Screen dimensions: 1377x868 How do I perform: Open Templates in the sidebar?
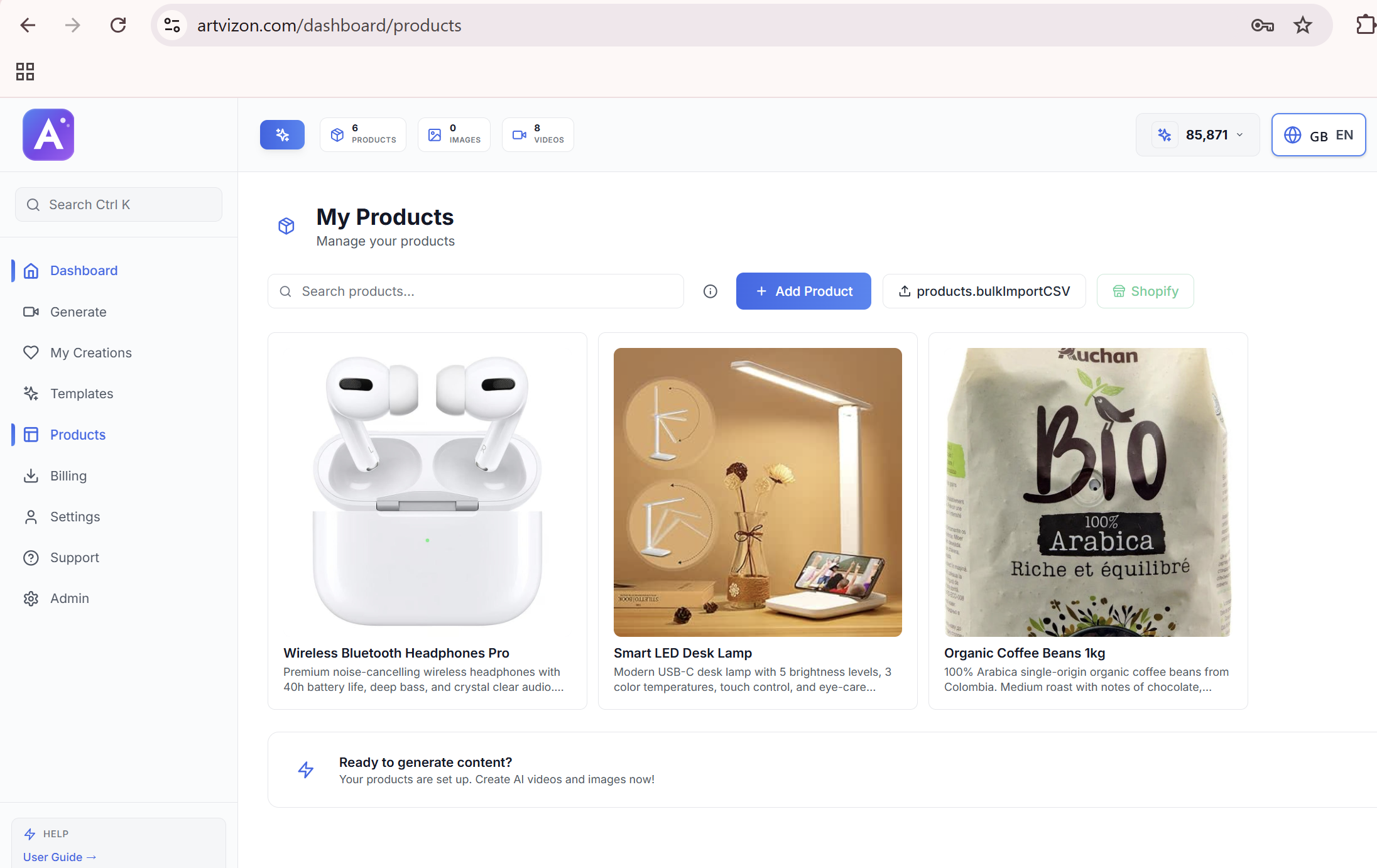tap(82, 394)
